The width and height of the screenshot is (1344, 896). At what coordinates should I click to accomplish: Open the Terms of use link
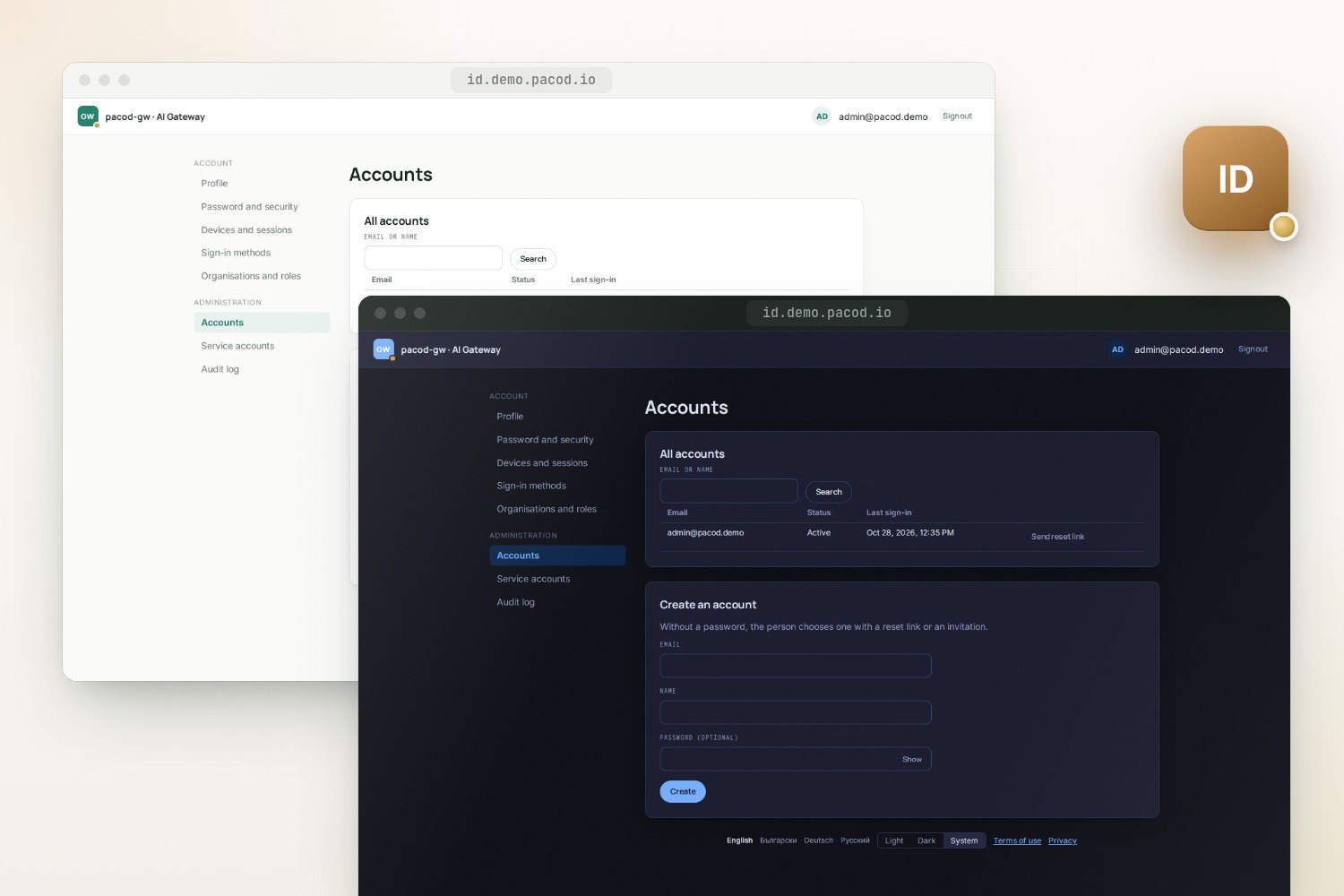[x=1017, y=840]
